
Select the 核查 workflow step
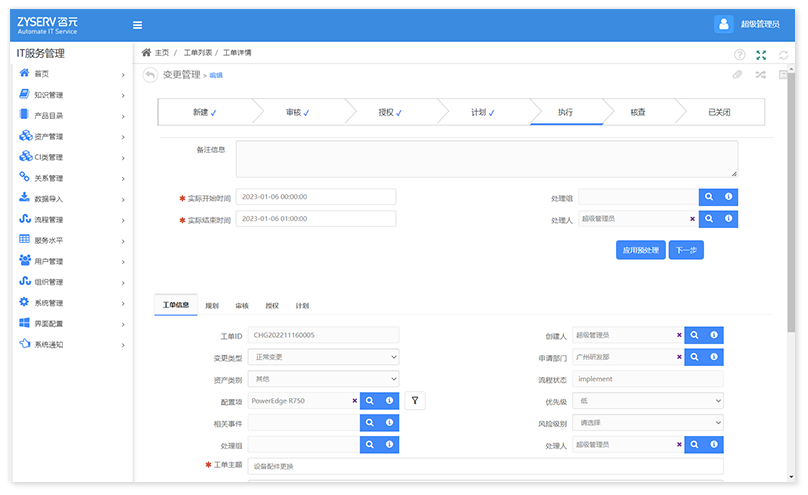coord(638,112)
